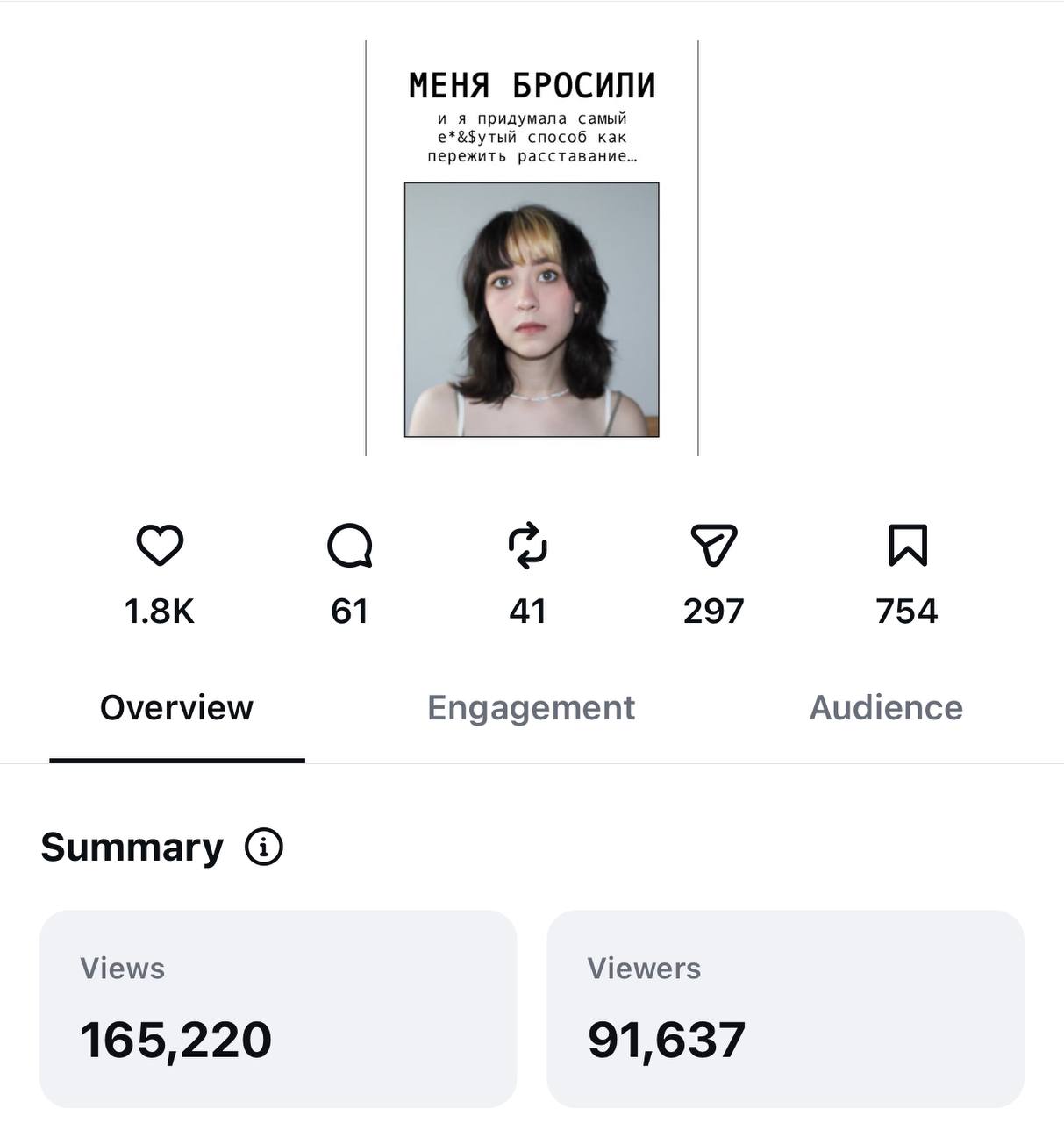Viewport: 1064px width, 1123px height.
Task: Tap the heart likes icon
Action: [x=160, y=546]
